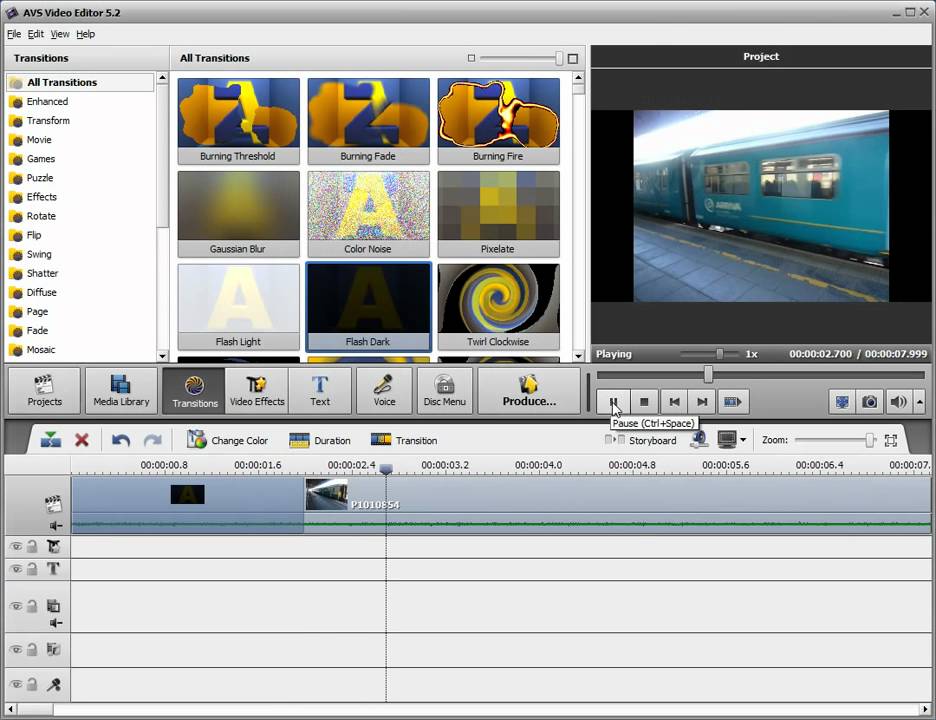Viewport: 936px width, 720px height.
Task: Open the Voice recording tool
Action: (384, 390)
